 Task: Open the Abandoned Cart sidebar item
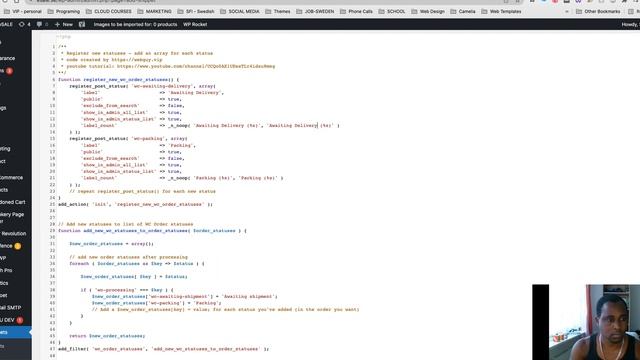coord(13,202)
